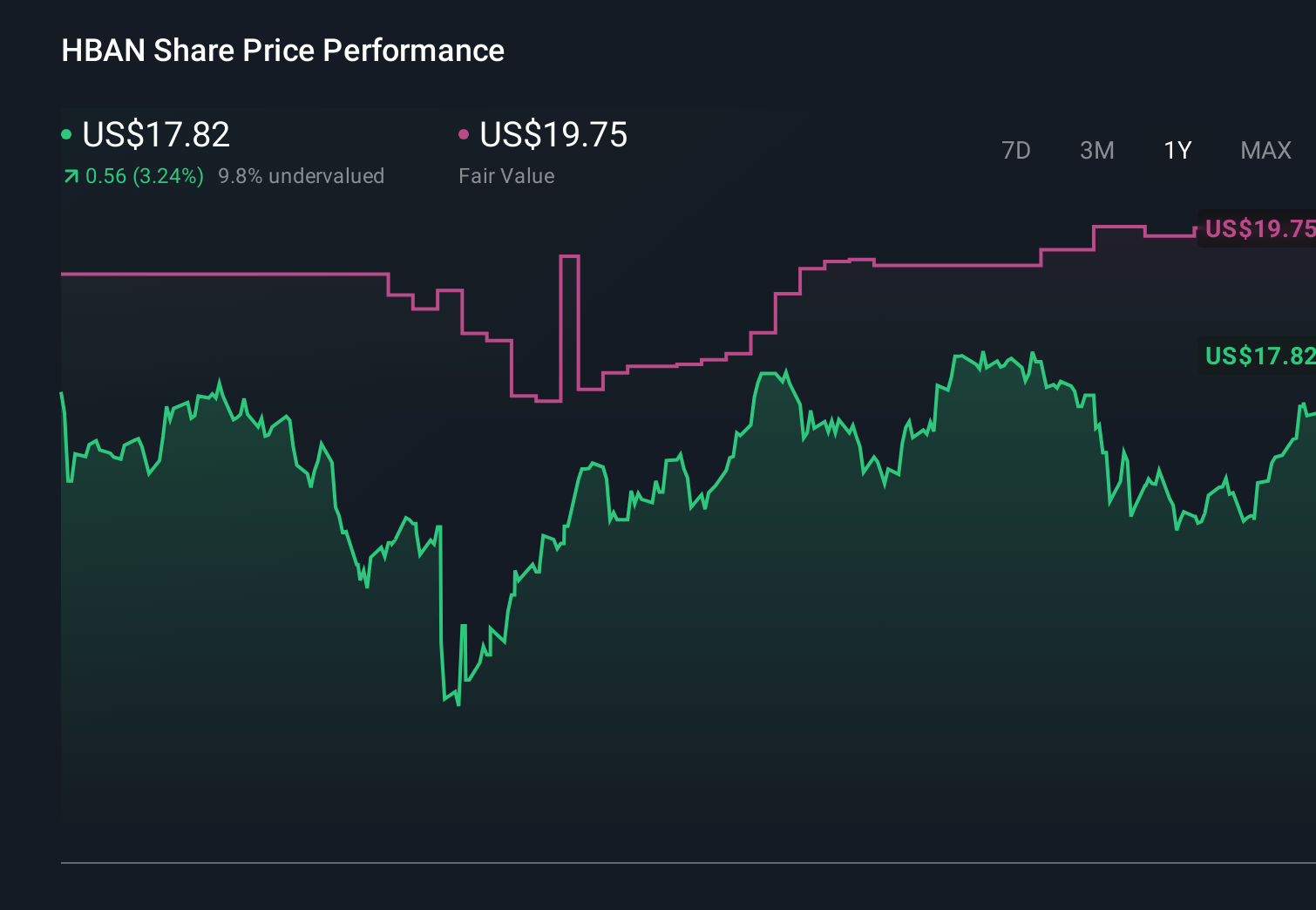Open the MAX chart range
Viewport: 1316px width, 910px height.
1265,151
